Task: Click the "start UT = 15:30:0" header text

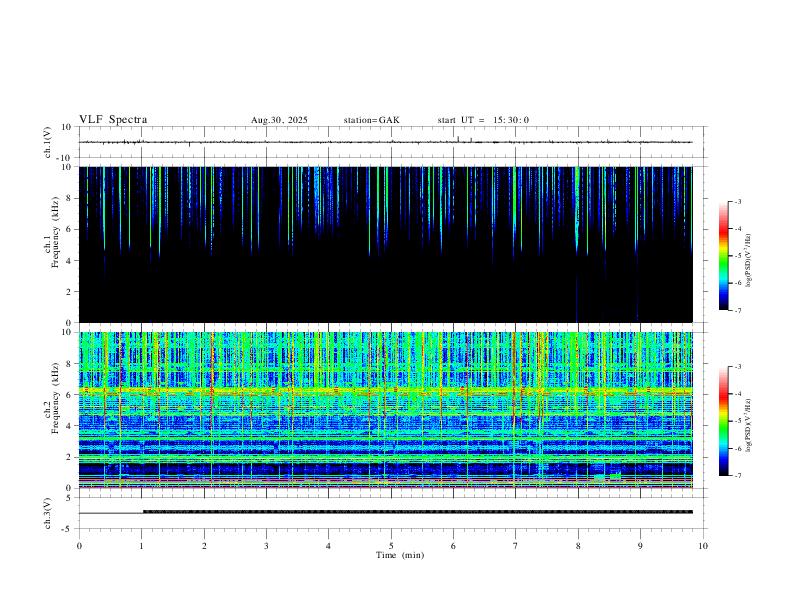Action: tap(483, 120)
